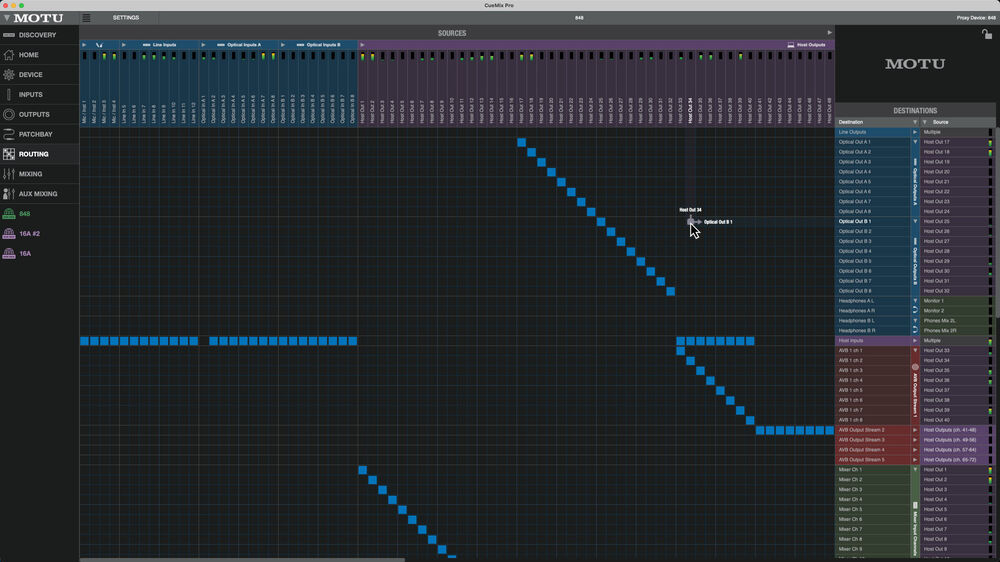Image resolution: width=1000 pixels, height=562 pixels.
Task: Open the Device settings page
Action: click(30, 75)
